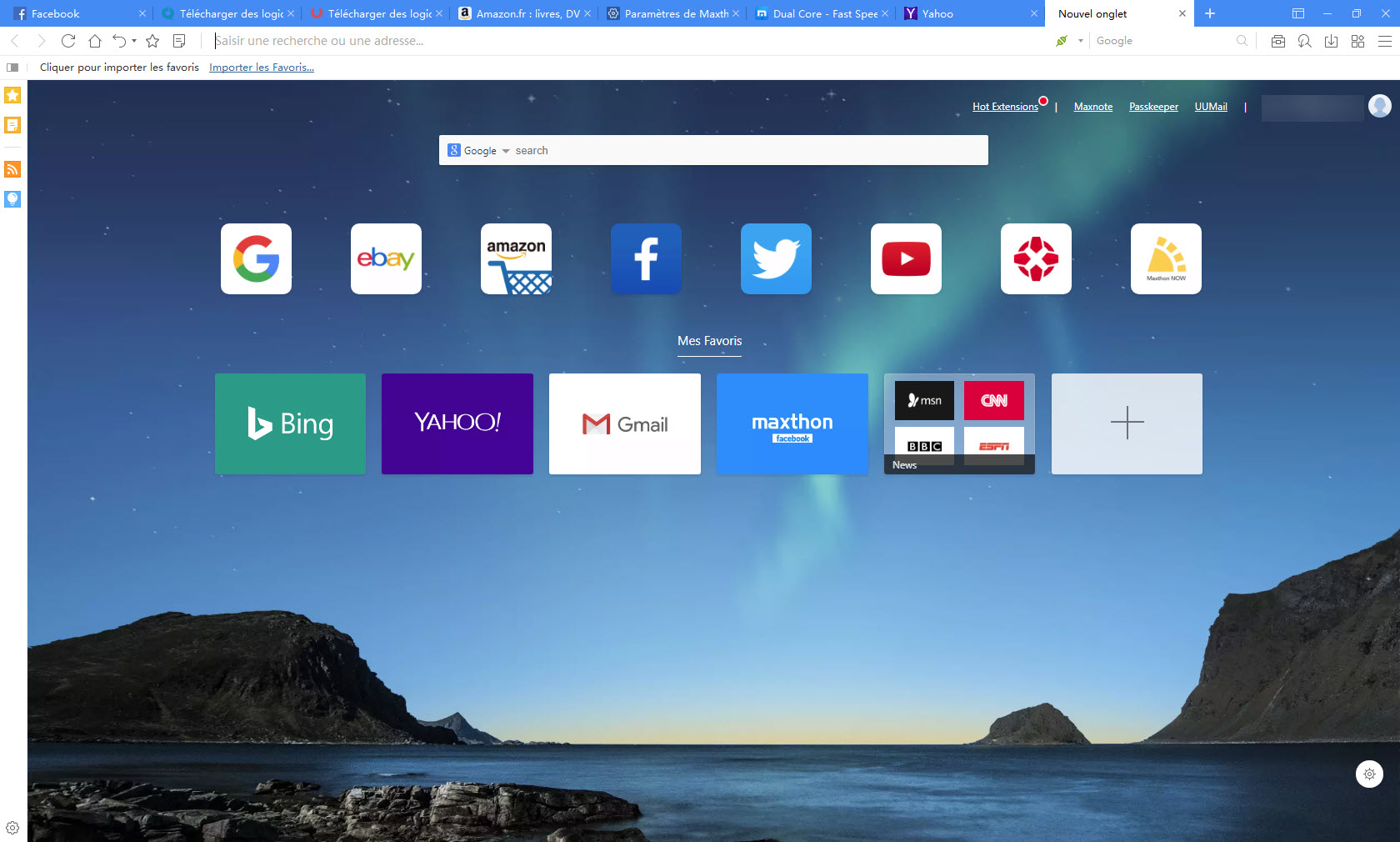Open Gmail favorite thumbnail
1400x842 pixels.
(625, 424)
